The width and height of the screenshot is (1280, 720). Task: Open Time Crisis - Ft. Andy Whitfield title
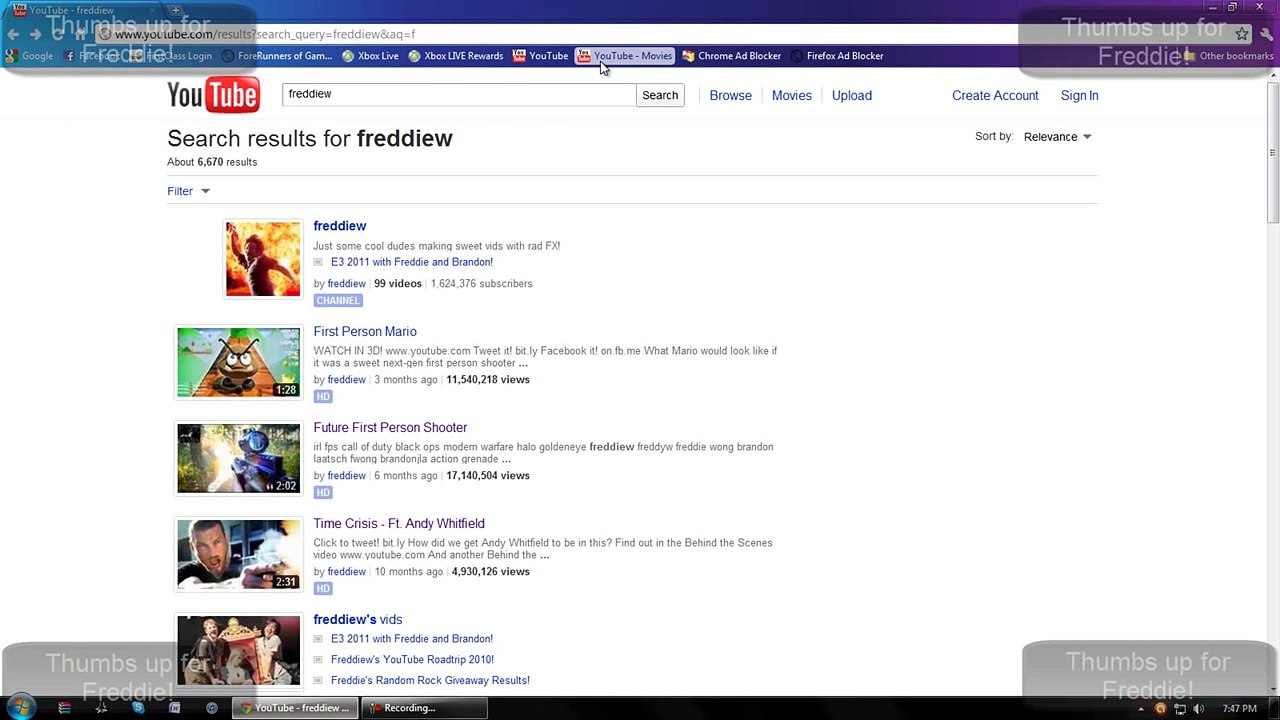(399, 524)
